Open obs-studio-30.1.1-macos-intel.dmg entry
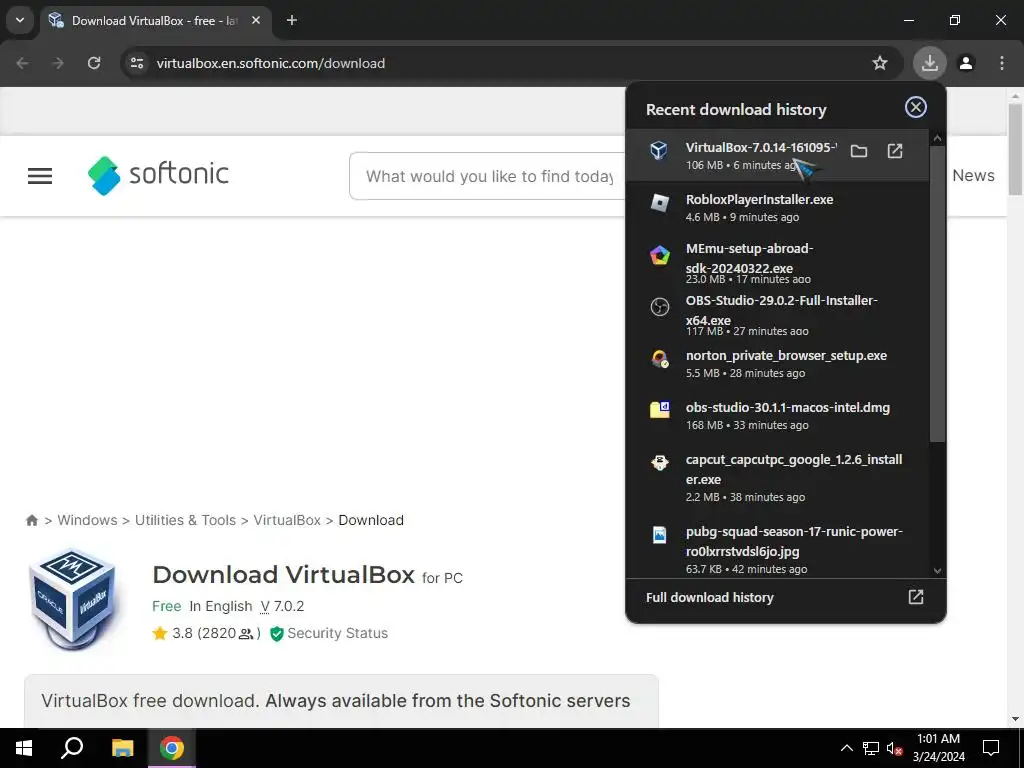The width and height of the screenshot is (1024, 768). (776, 415)
